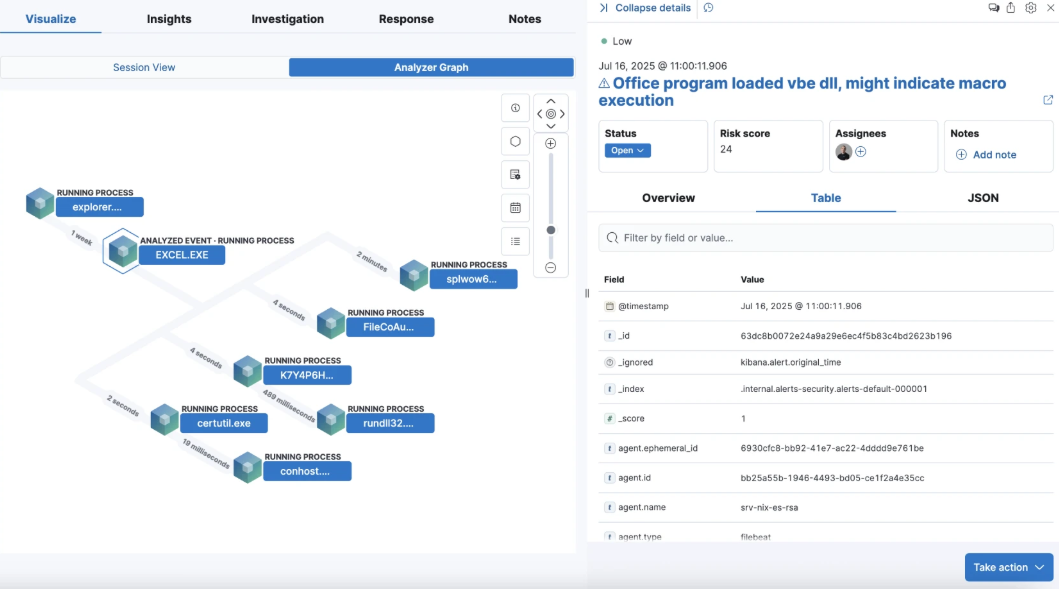1059x589 pixels.
Task: Zoom in with the plus icon
Action: (x=550, y=143)
